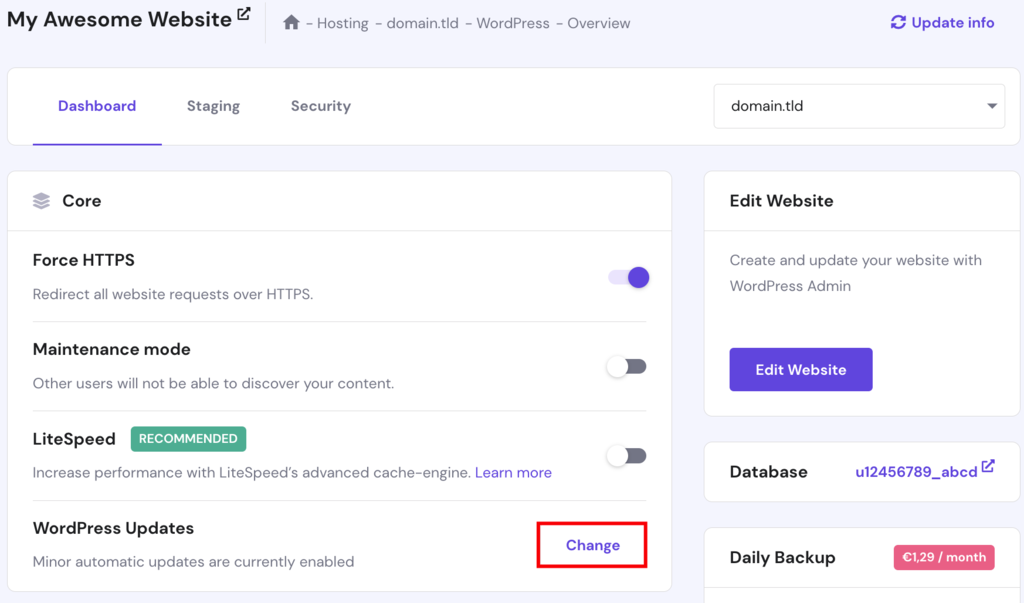Click the home icon in the breadcrumb

(289, 22)
